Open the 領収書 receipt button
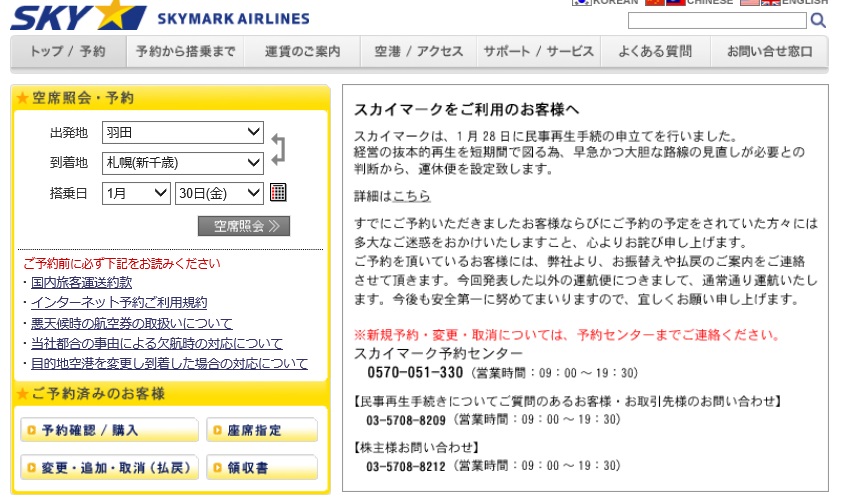The height and width of the screenshot is (498, 842). [262, 467]
